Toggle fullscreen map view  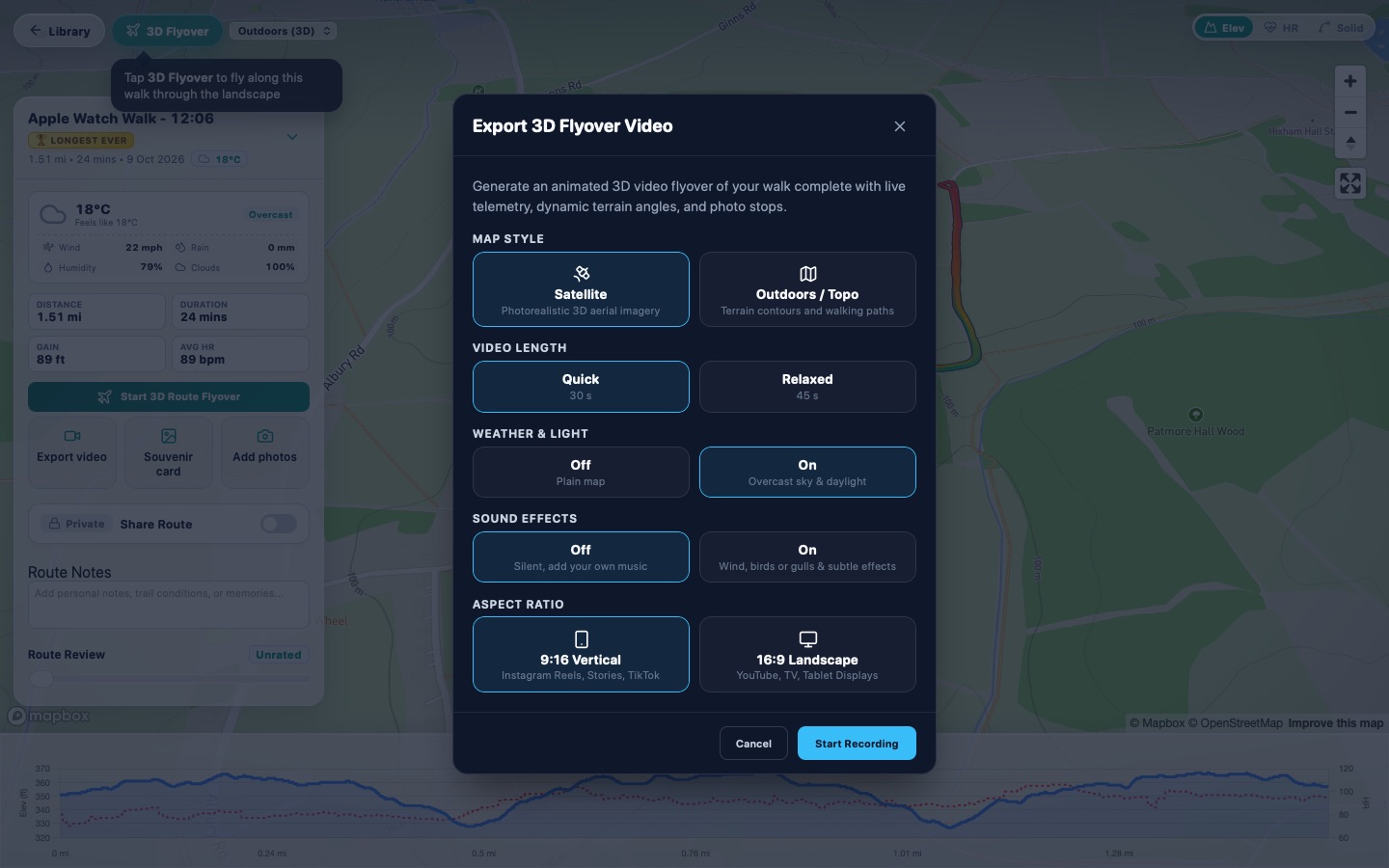point(1350,183)
